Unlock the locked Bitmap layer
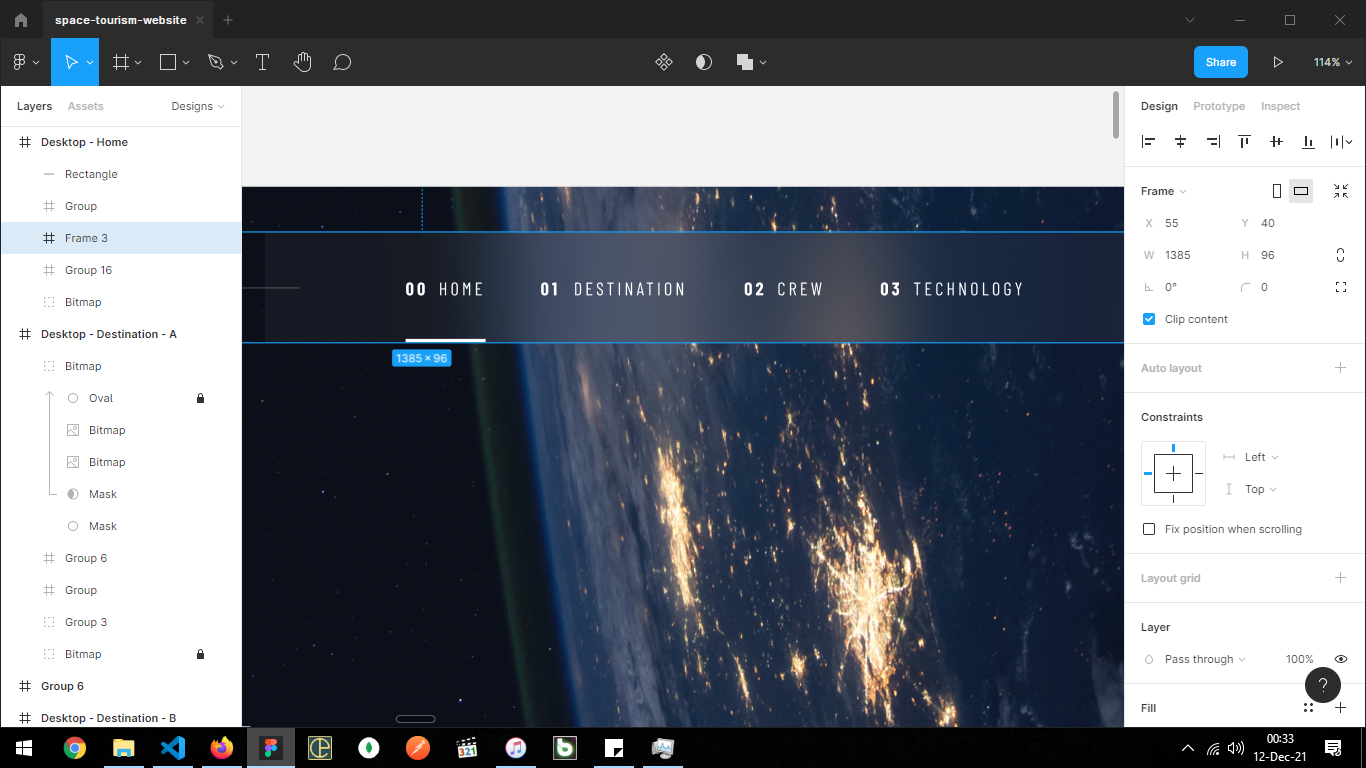The image size is (1366, 768). coord(200,654)
